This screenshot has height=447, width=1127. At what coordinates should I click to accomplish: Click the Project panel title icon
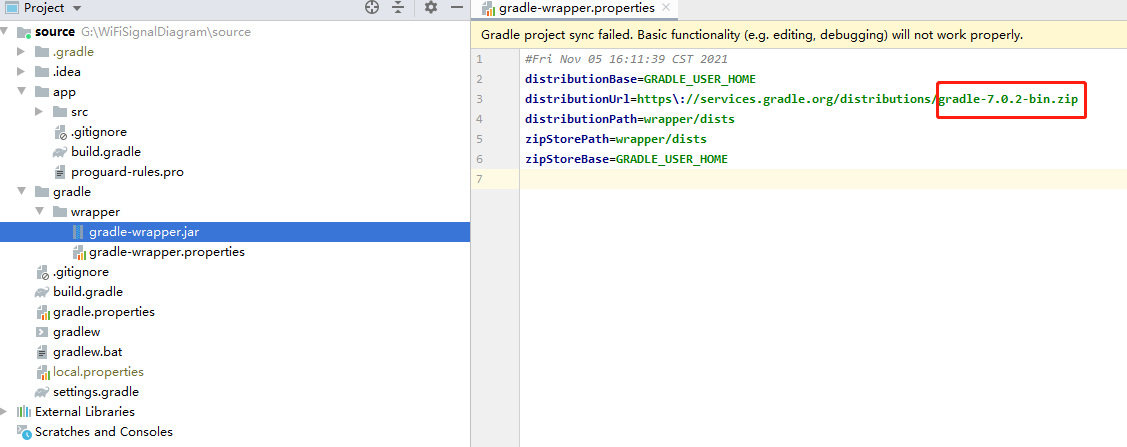click(12, 8)
